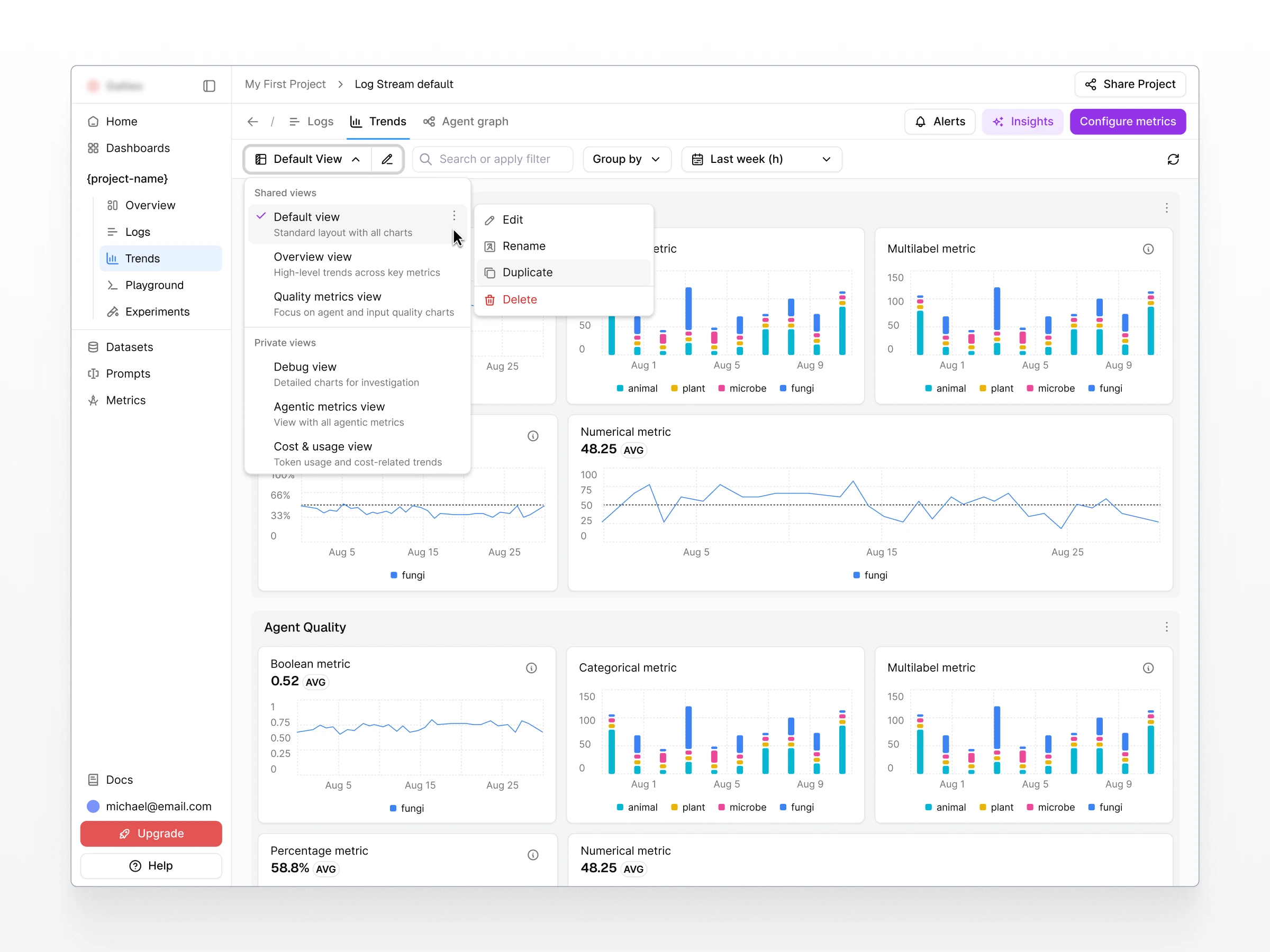Focus the Search or apply filter field
The image size is (1270, 952).
point(494,159)
